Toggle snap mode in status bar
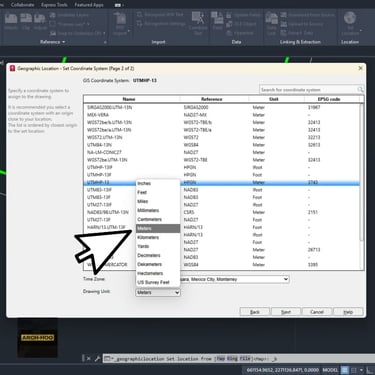This screenshot has width=375, height=375. pyautogui.click(x=354, y=370)
